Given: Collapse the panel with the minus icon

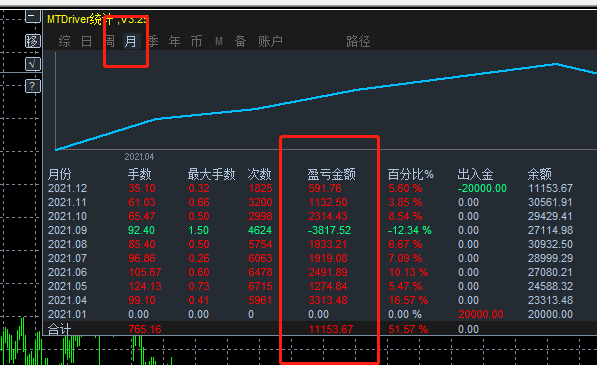Looking at the screenshot, I should (32, 17).
